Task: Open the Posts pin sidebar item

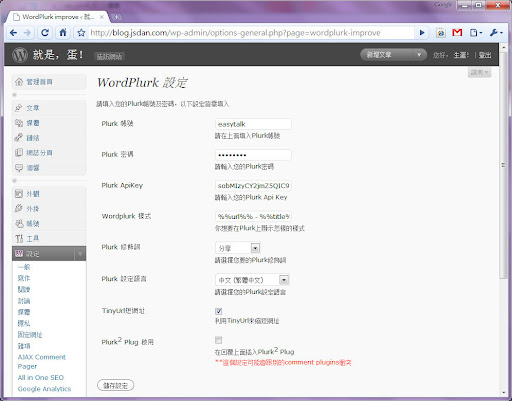Action: click(49, 108)
